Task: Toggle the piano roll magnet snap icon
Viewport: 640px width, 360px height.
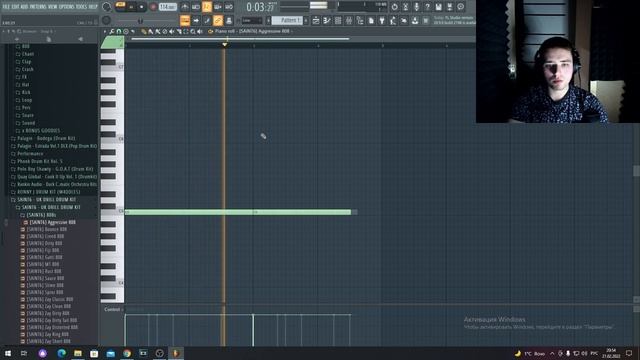Action: point(119,31)
